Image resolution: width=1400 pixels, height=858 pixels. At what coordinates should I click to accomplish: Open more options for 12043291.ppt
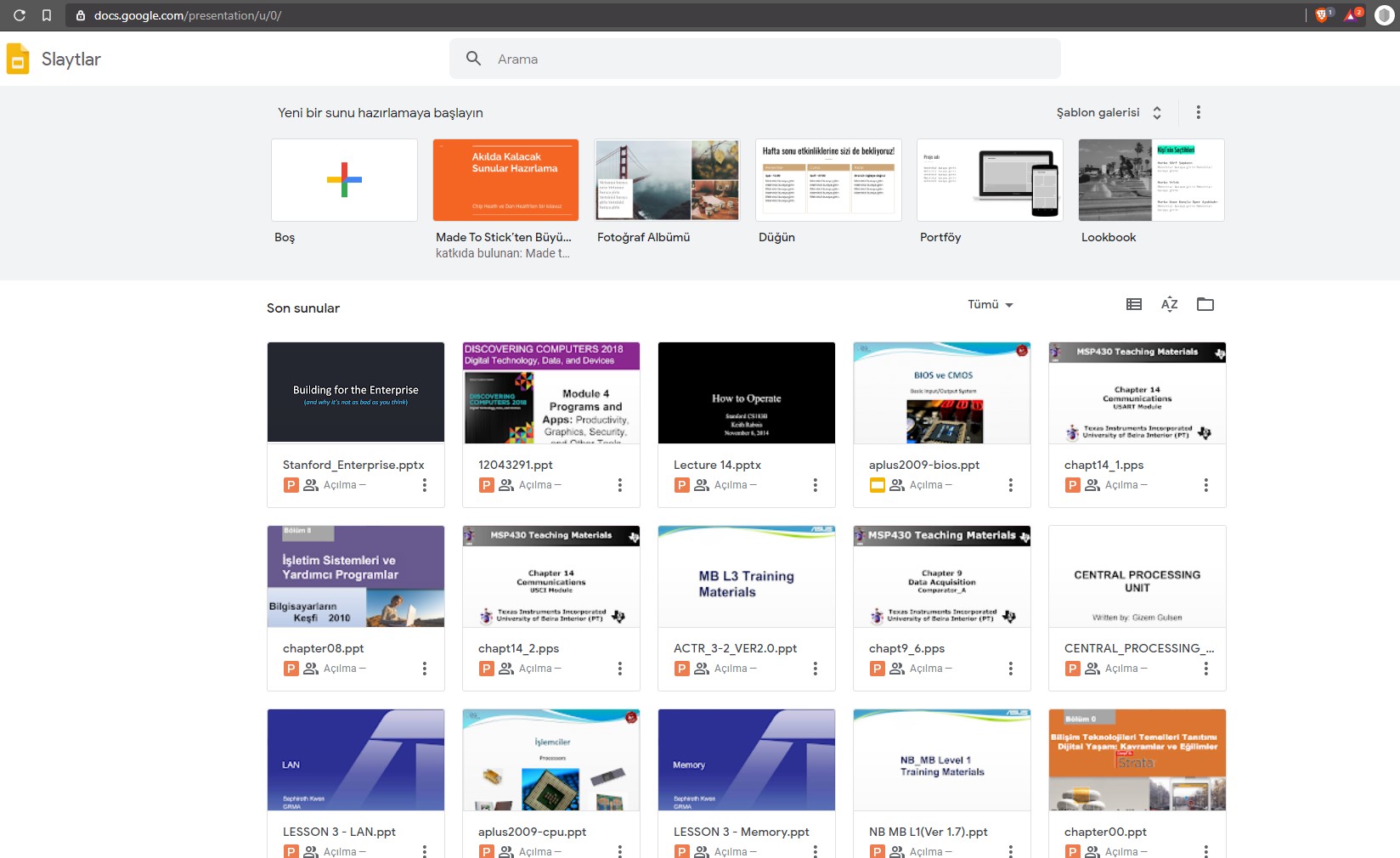[x=620, y=485]
